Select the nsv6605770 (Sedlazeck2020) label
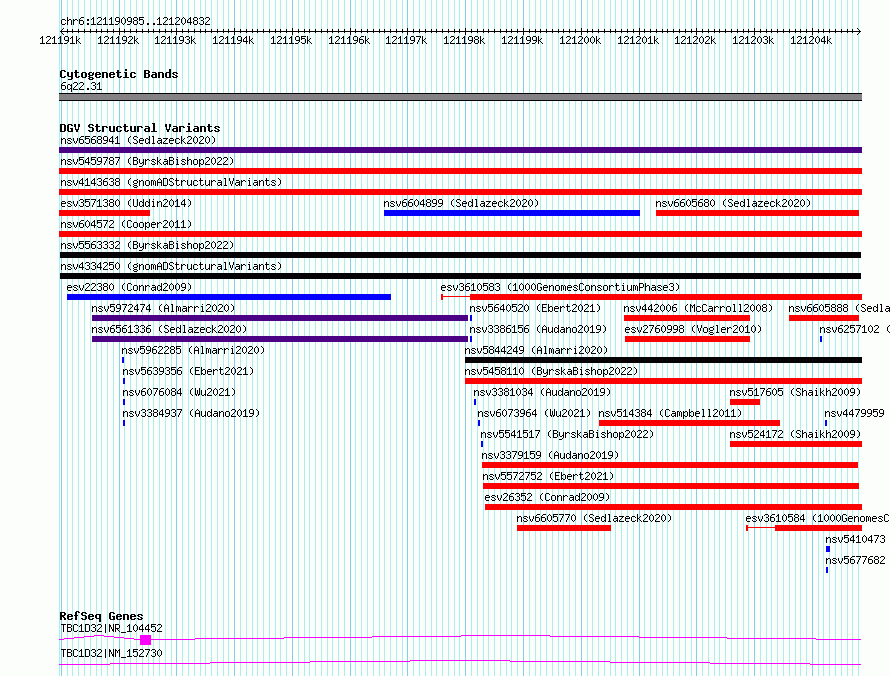Image resolution: width=890 pixels, height=676 pixels. point(594,518)
